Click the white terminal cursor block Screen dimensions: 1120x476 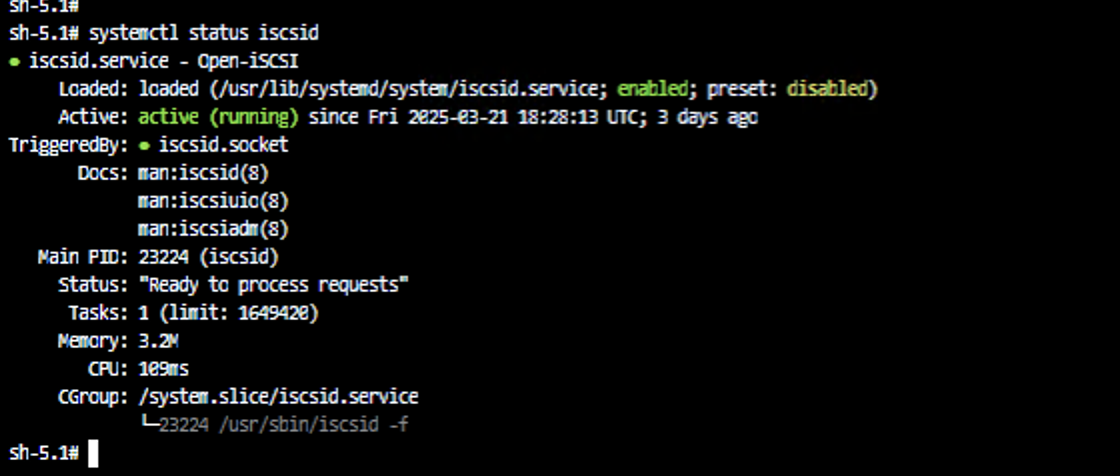point(93,453)
